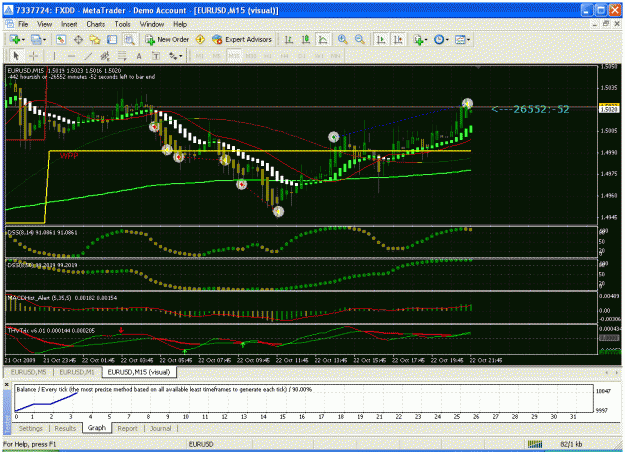Open the File menu
The height and width of the screenshot is (452, 625).
[23, 24]
